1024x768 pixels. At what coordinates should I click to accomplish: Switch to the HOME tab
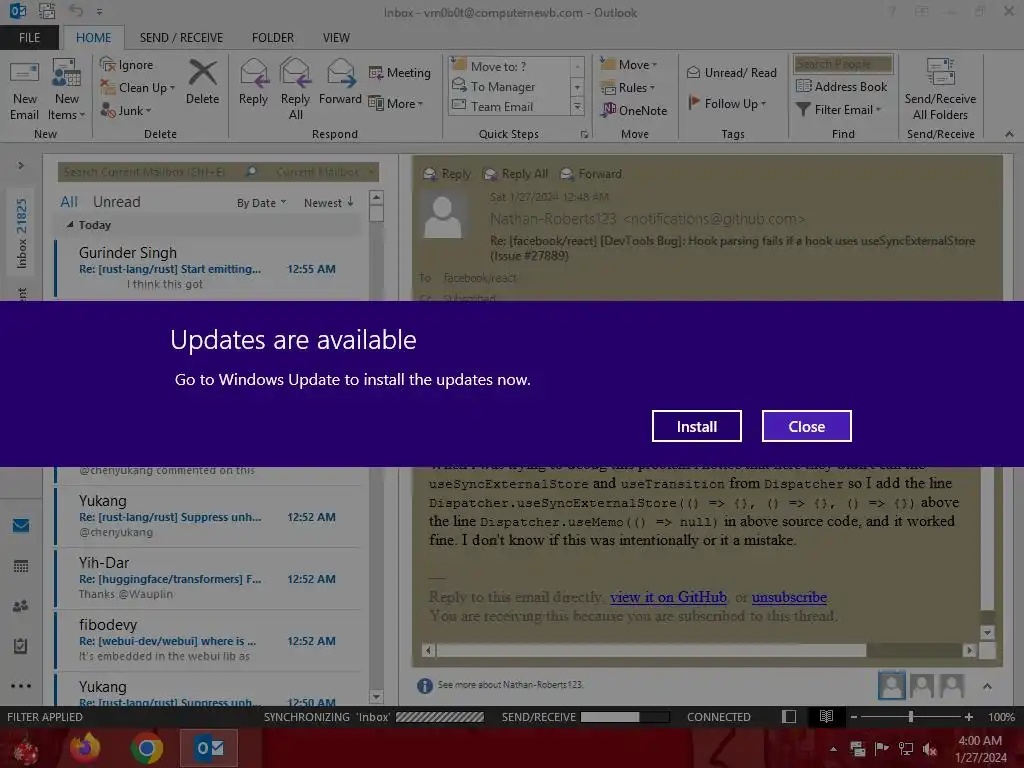93,38
